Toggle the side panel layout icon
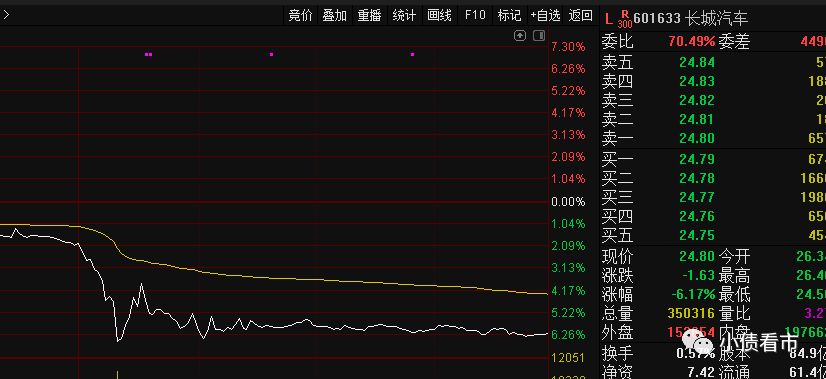This screenshot has height=379, width=826. pos(539,36)
